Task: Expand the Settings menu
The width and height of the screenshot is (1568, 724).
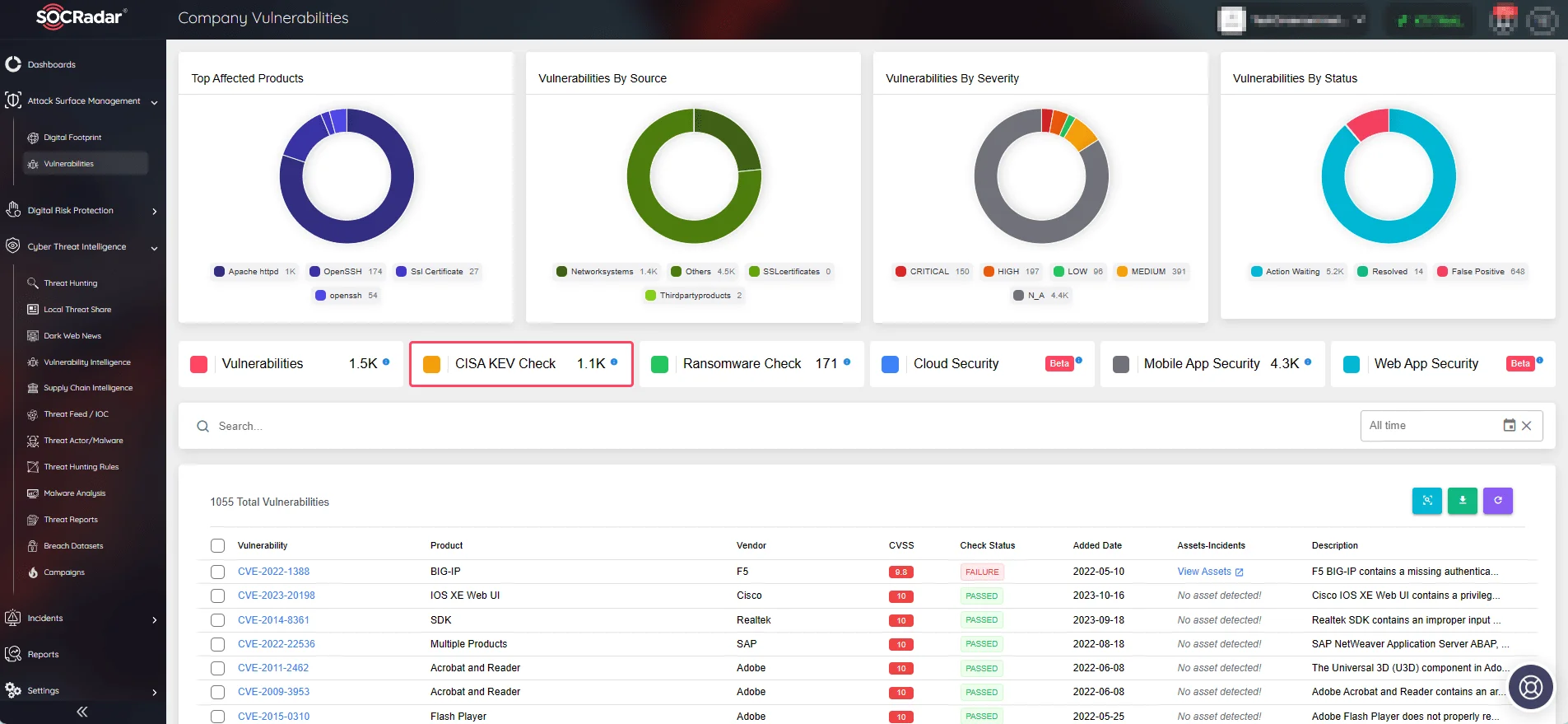Action: coord(154,692)
